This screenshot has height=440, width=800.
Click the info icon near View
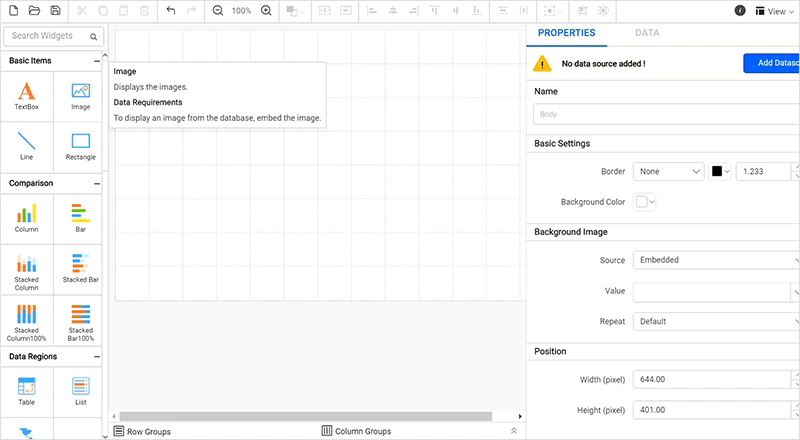pos(739,11)
